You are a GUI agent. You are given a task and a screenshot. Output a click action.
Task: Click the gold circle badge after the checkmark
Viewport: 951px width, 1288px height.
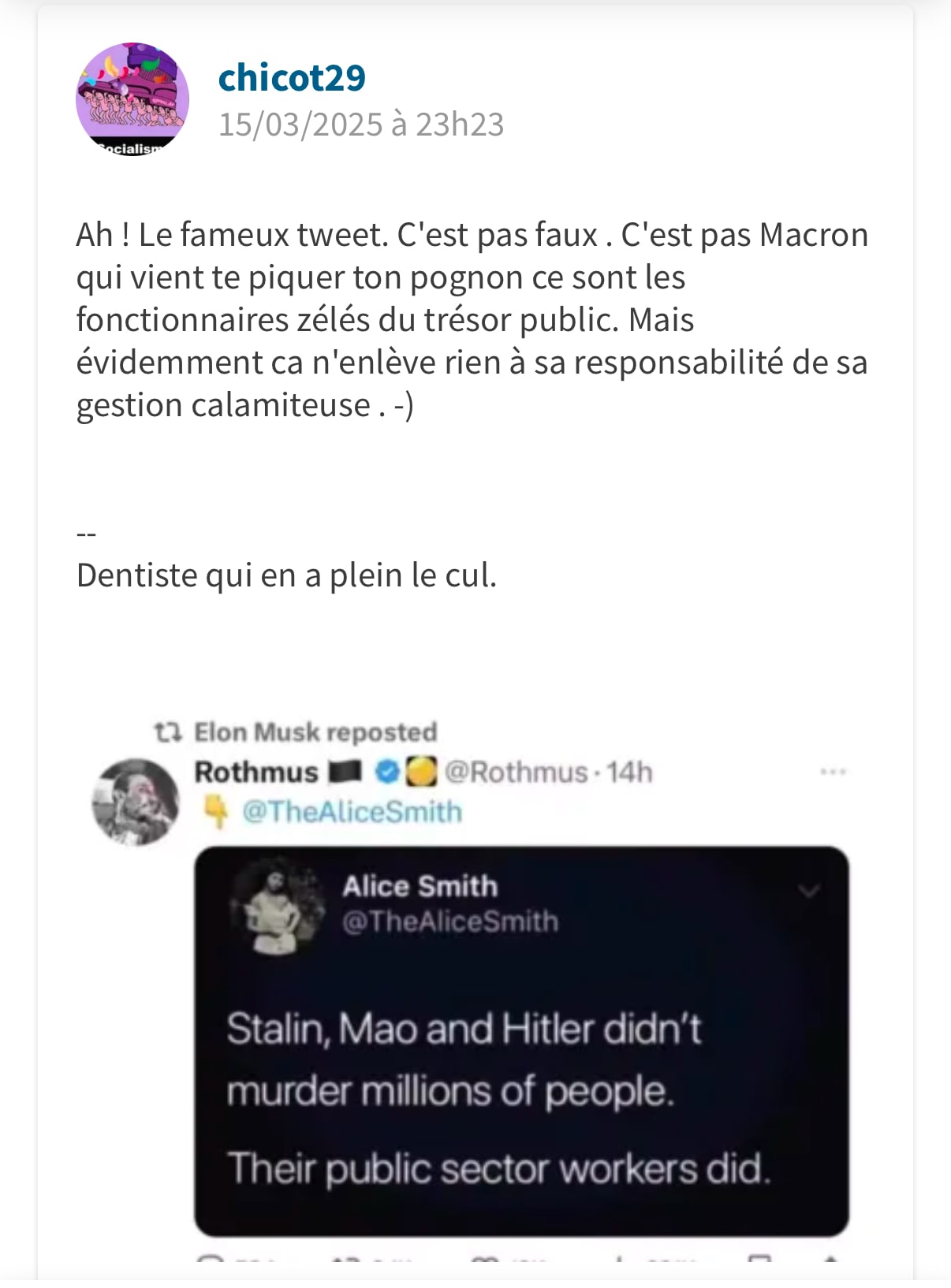(x=421, y=772)
